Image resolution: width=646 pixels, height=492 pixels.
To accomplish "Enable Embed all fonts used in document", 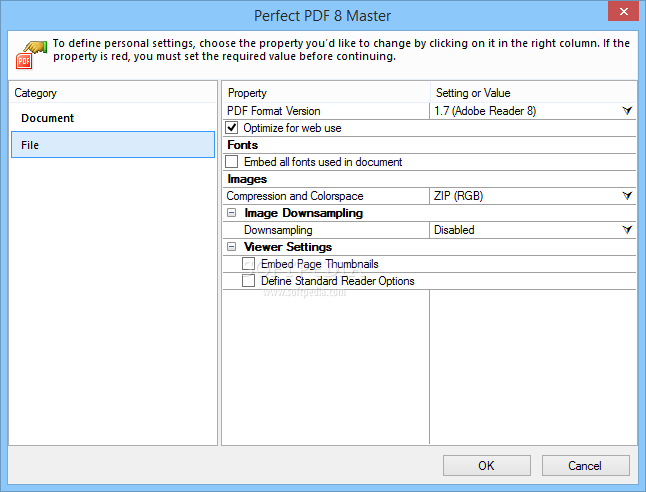I will 232,162.
